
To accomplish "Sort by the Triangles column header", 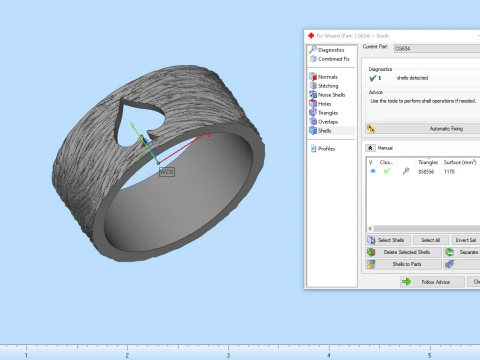I will click(428, 162).
